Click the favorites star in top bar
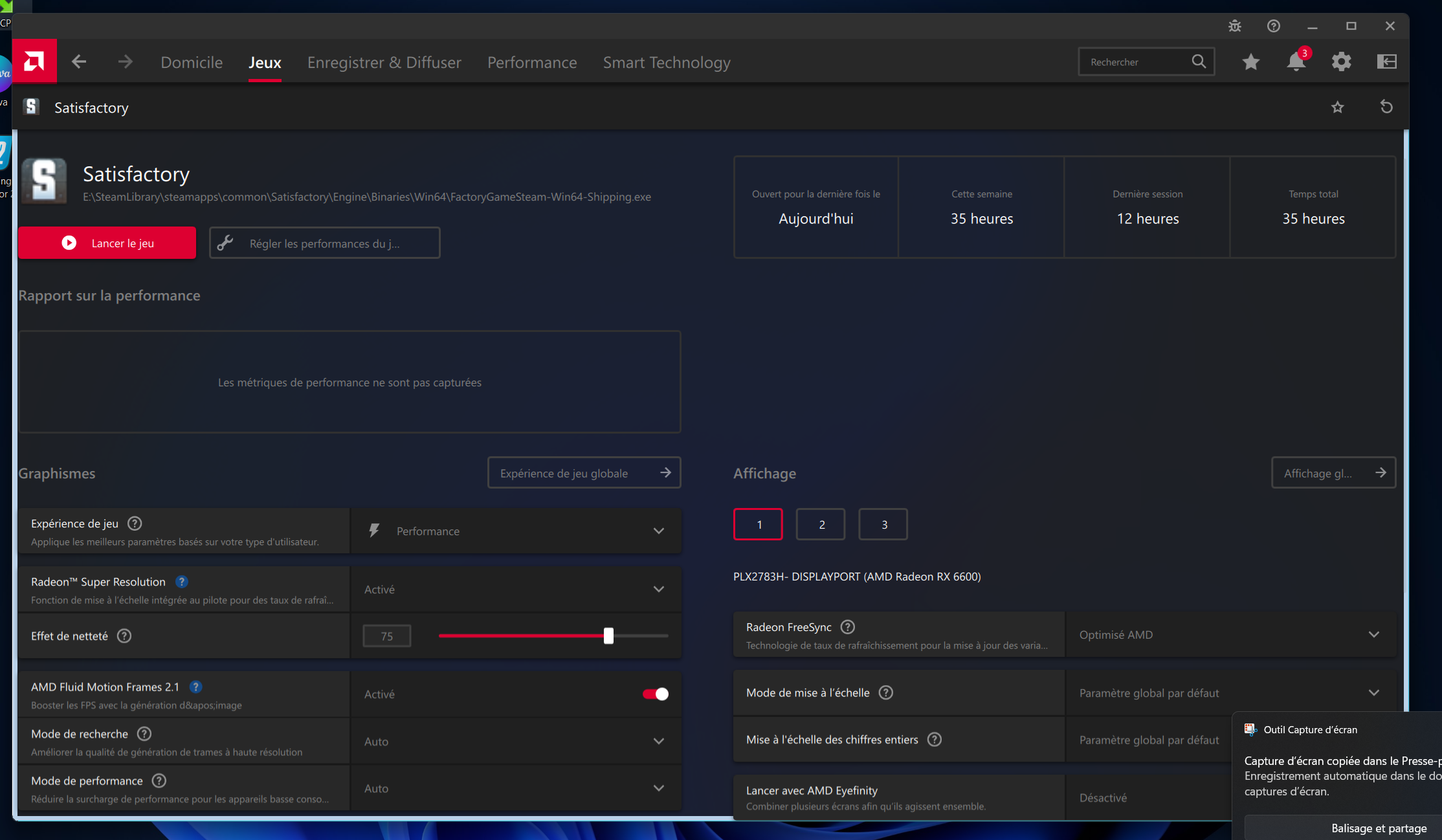The height and width of the screenshot is (840, 1442). (1250, 61)
